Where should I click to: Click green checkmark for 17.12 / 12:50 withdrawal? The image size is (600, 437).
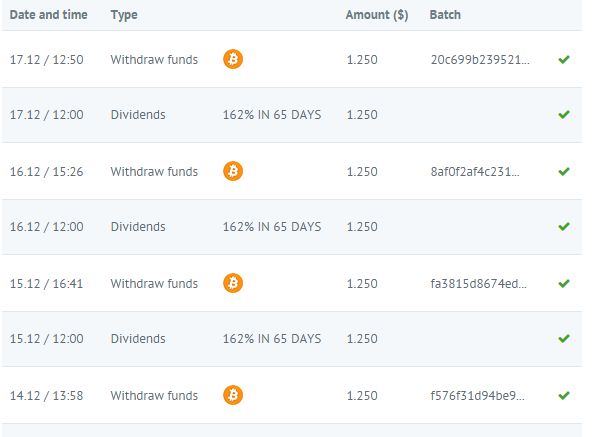coord(564,59)
